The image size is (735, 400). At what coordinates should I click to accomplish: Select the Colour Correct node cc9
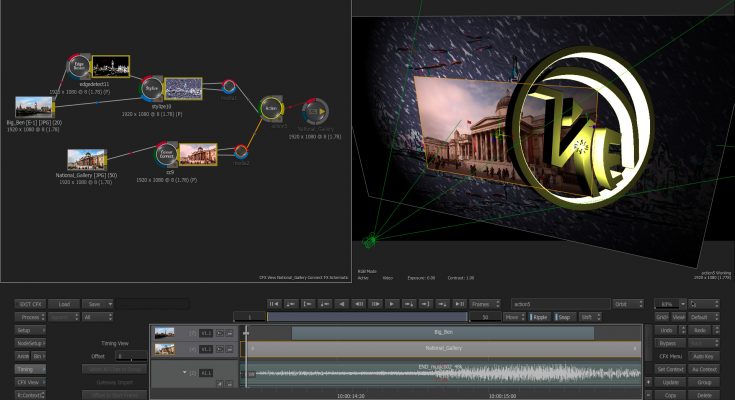click(166, 154)
